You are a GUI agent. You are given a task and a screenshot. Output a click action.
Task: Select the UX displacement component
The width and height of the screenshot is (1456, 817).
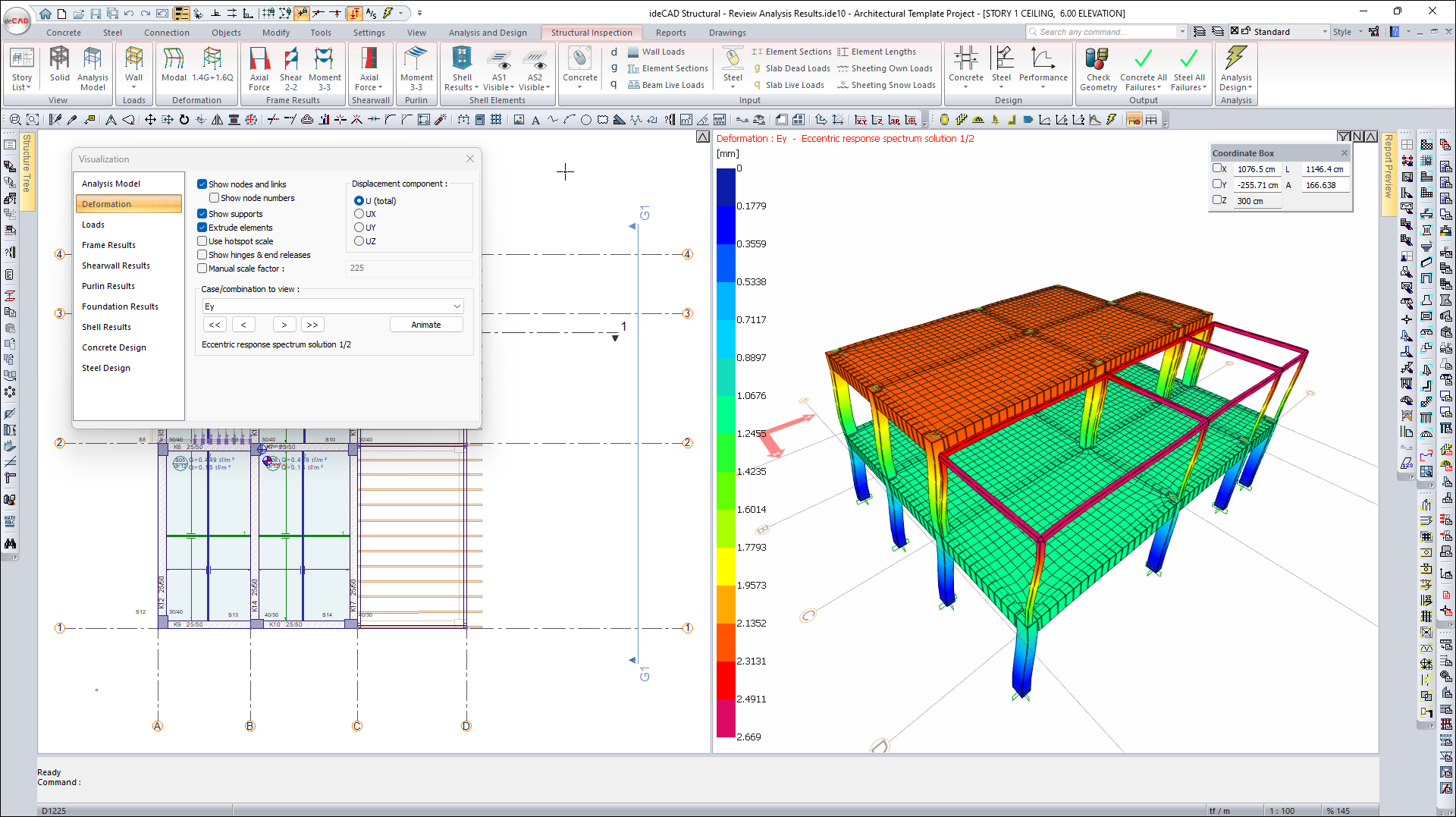(x=359, y=214)
